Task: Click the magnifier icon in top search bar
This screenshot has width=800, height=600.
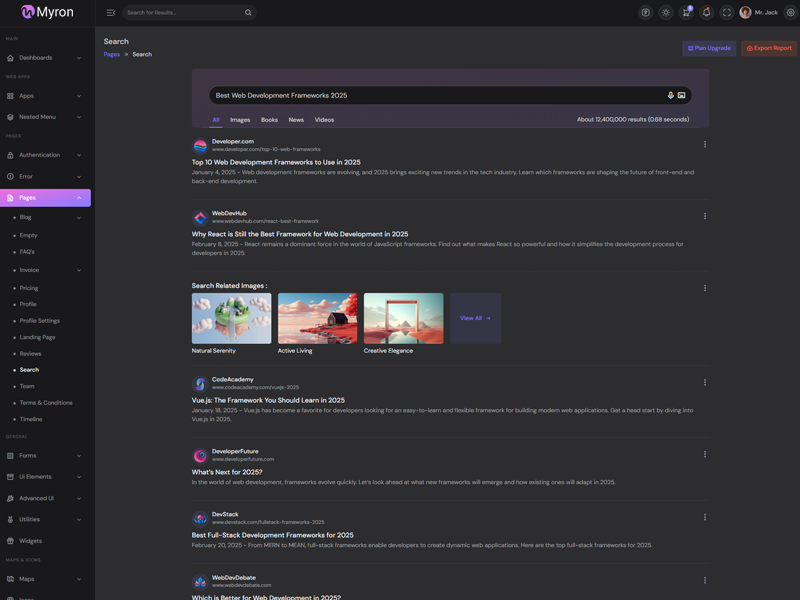Action: coord(248,13)
